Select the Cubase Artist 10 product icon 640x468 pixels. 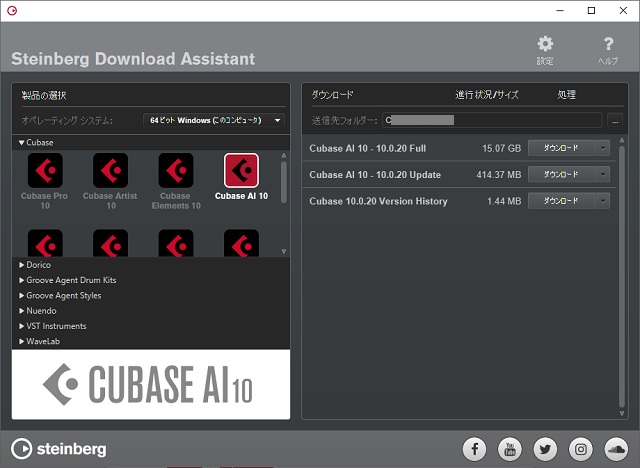(x=110, y=171)
